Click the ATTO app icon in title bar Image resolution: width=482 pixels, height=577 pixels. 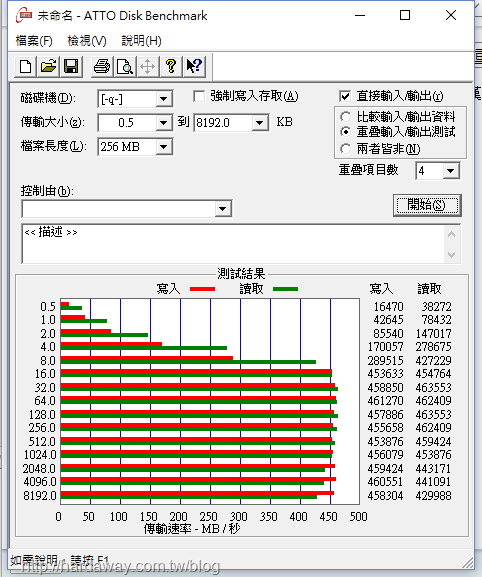(24, 15)
